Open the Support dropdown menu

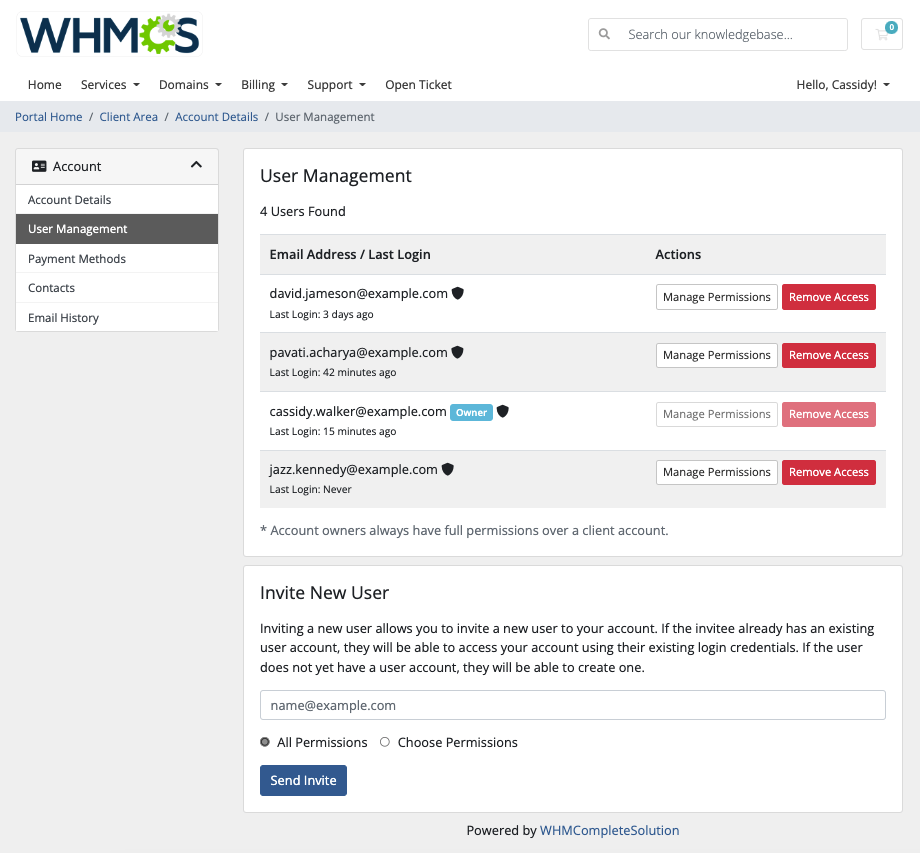[x=336, y=84]
